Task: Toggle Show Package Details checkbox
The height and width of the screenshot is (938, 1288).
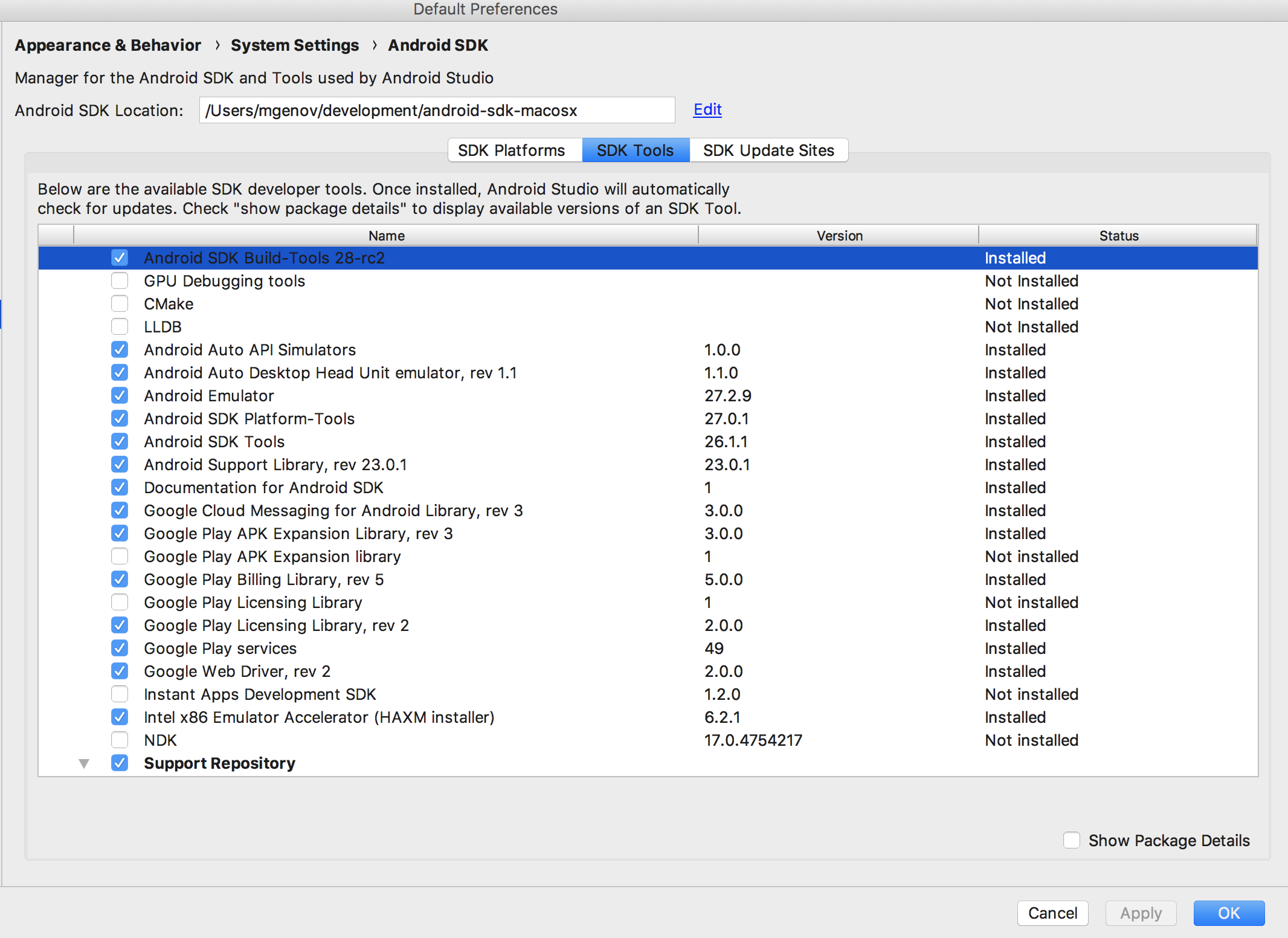Action: 1072,841
